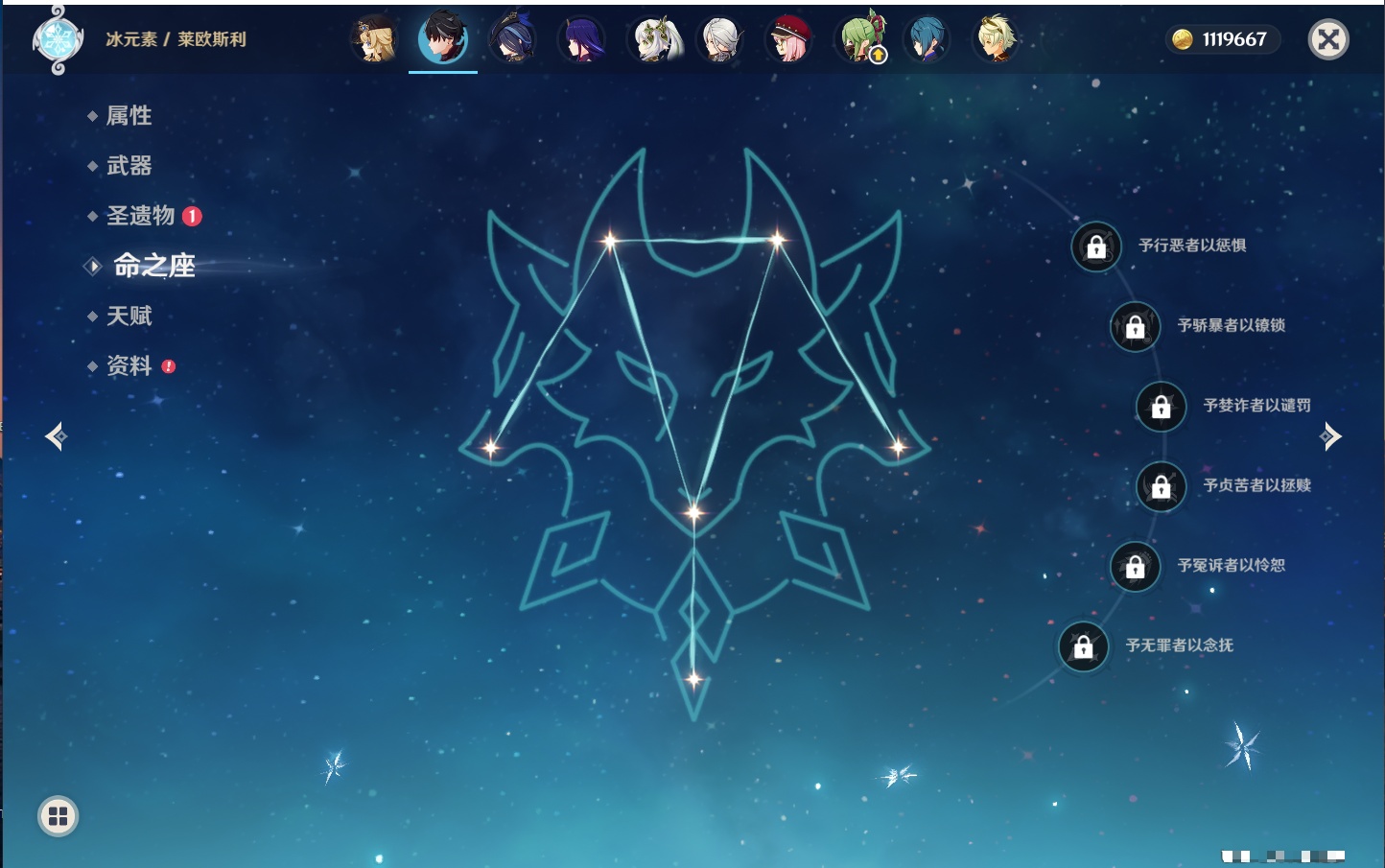Click the locked 予冤诉者以怜恕 constellation icon

pos(1136,566)
